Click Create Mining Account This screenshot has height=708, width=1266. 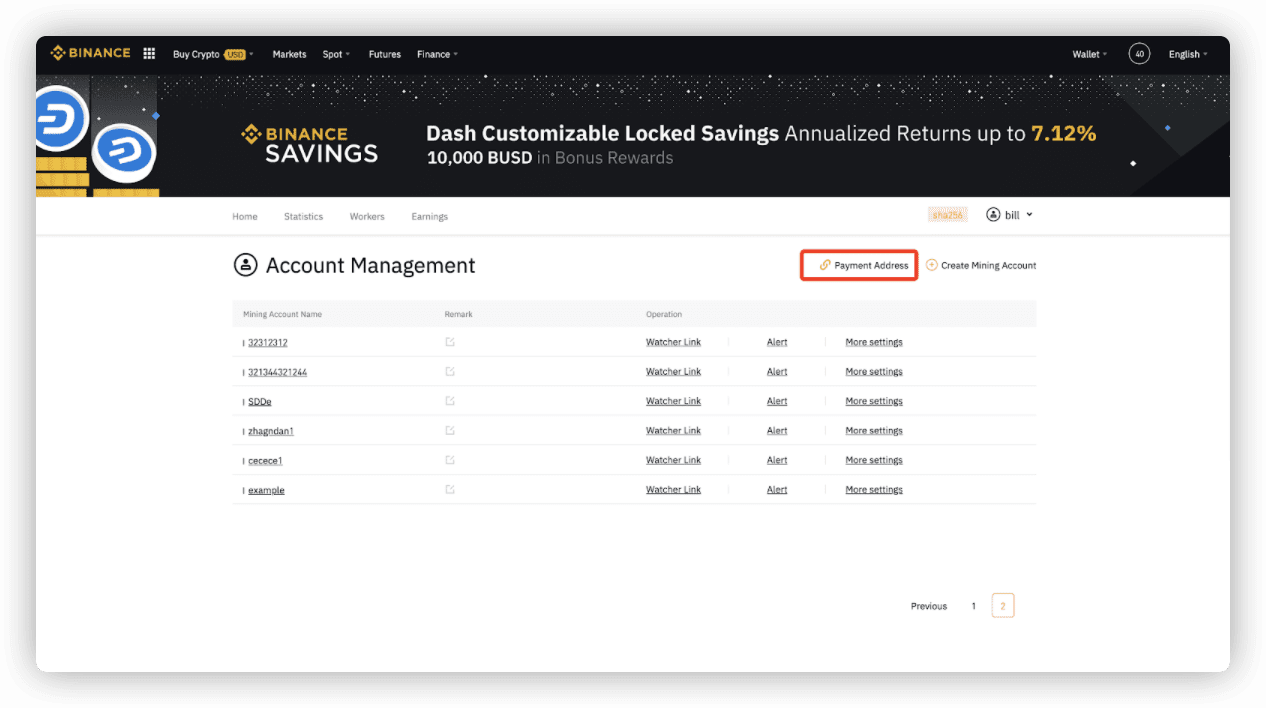click(x=980, y=265)
